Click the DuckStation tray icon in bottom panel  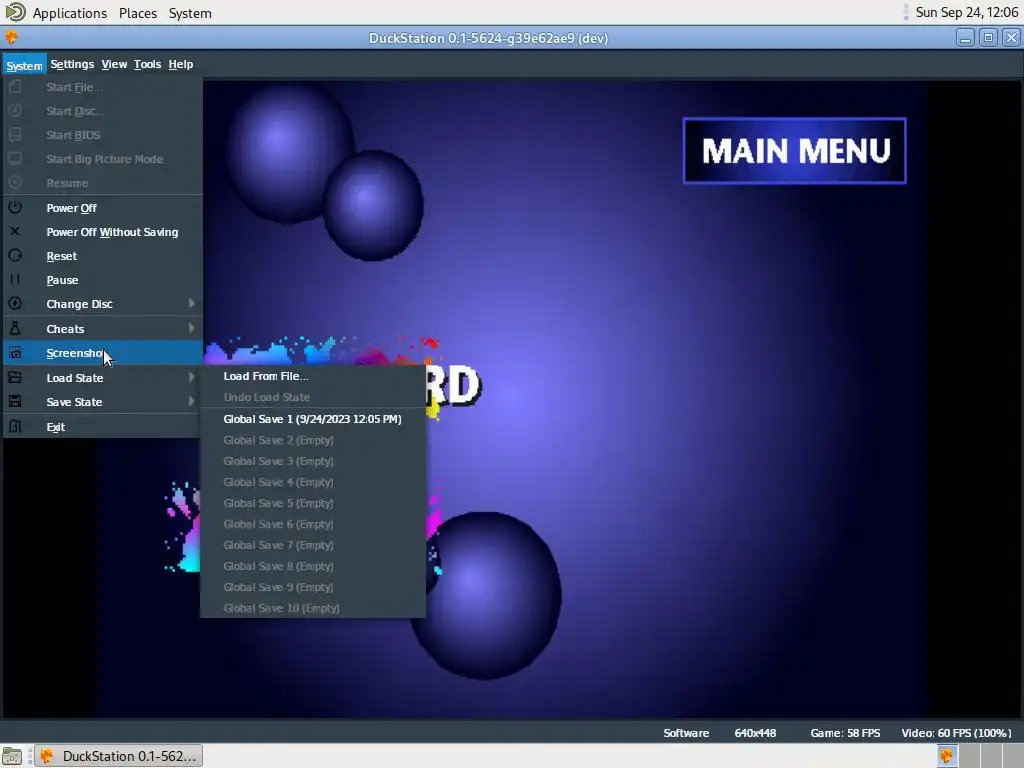[946, 756]
